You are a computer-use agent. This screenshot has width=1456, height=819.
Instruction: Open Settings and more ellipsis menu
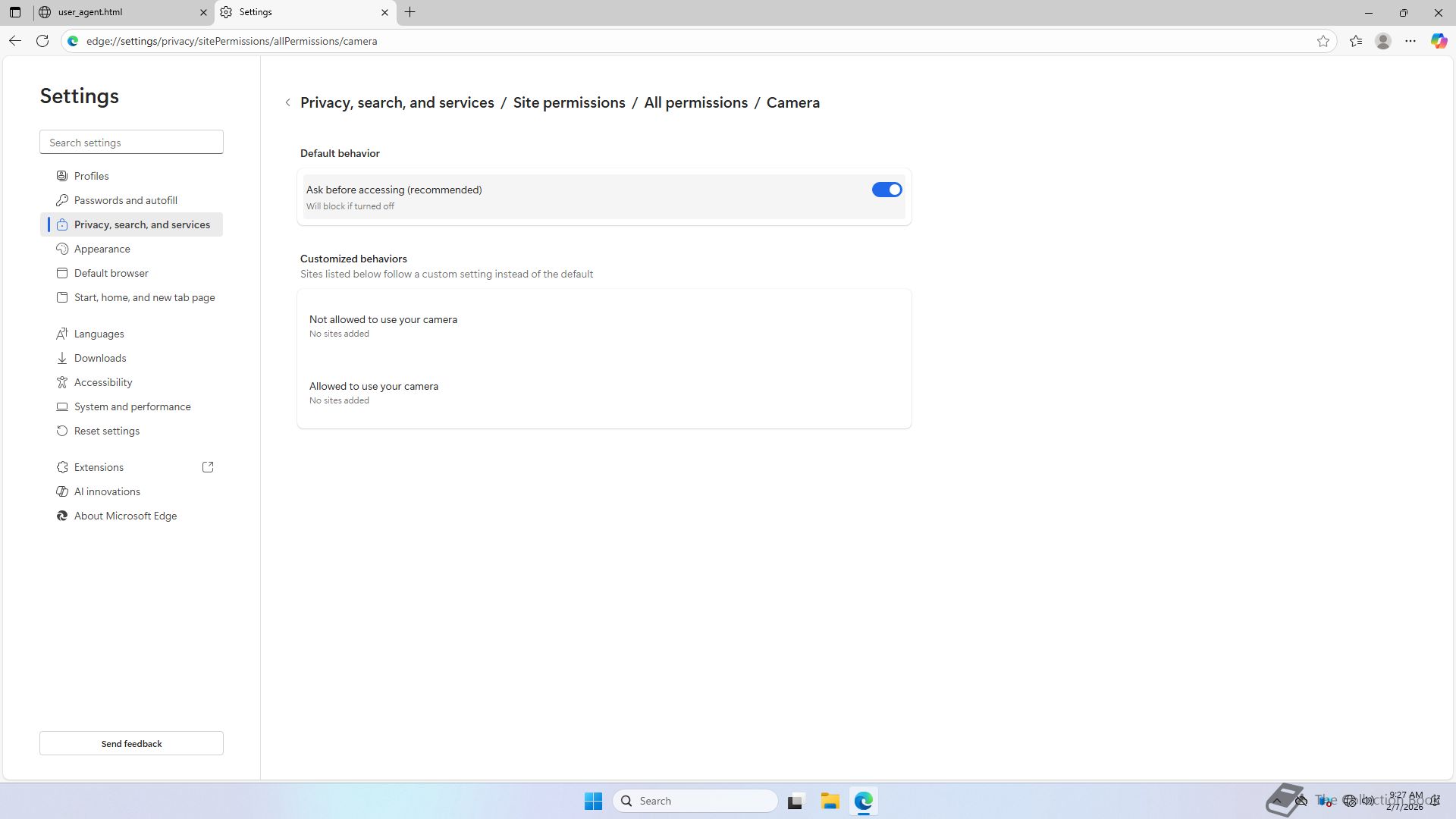(1410, 41)
